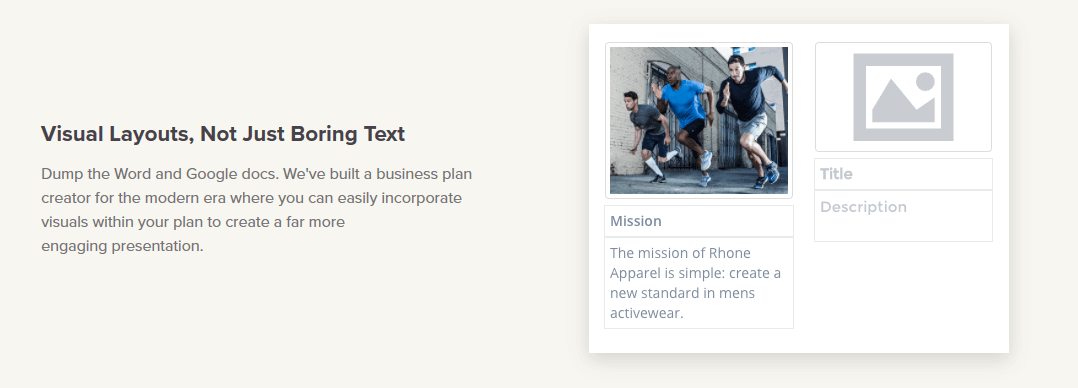
Task: Click the runner in the gray shirt
Action: click(646, 134)
